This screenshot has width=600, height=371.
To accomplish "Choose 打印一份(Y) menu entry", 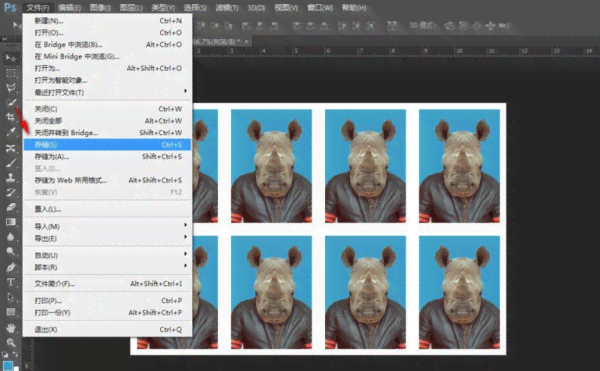I will point(108,312).
